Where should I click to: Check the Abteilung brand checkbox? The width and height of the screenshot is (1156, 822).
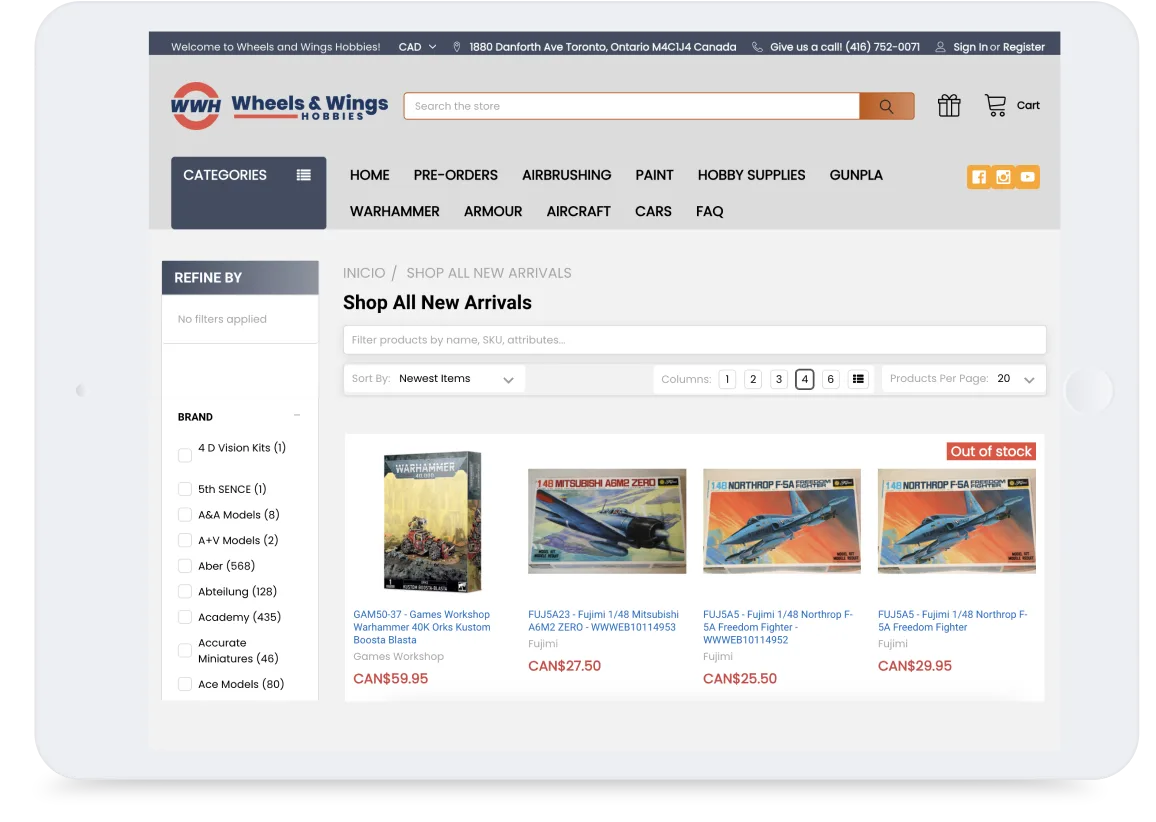[185, 591]
